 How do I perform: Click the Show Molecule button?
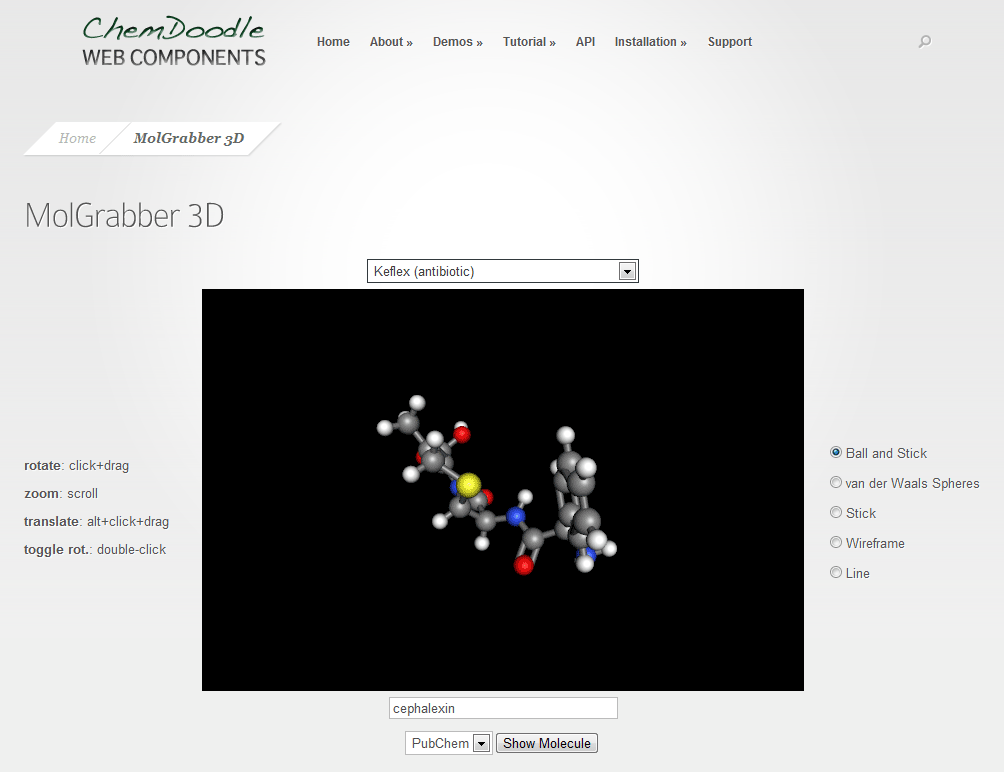(547, 743)
